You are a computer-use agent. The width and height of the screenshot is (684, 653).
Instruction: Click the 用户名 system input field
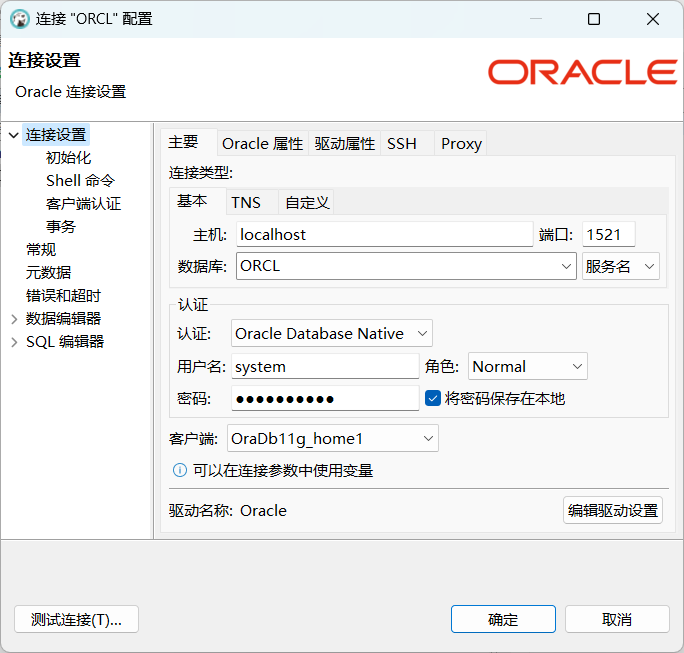325,366
